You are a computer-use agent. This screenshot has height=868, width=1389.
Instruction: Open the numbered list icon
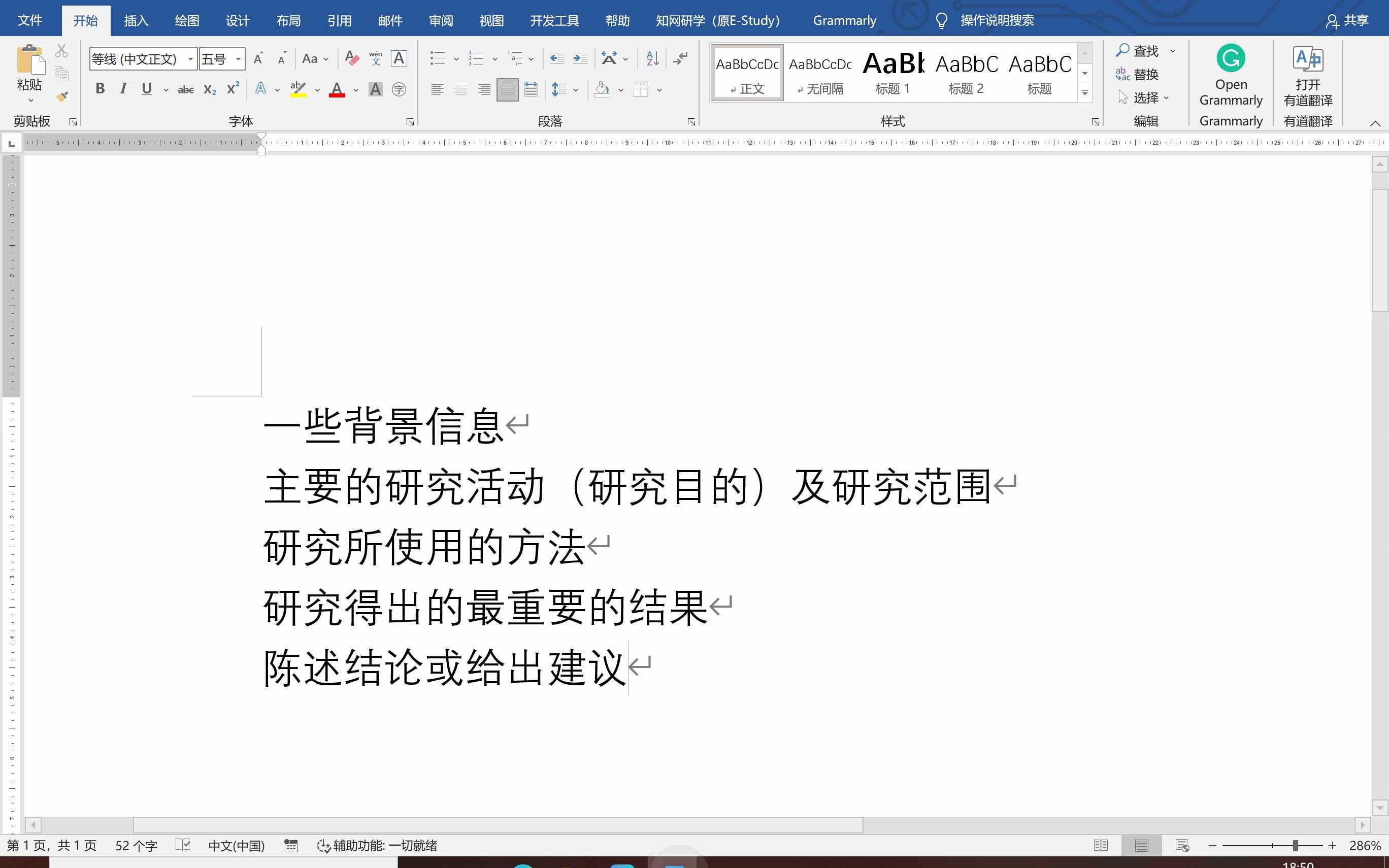[476, 58]
